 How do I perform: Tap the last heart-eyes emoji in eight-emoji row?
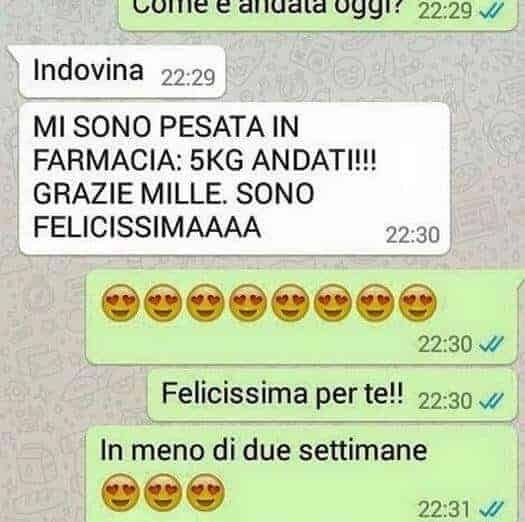pos(418,303)
